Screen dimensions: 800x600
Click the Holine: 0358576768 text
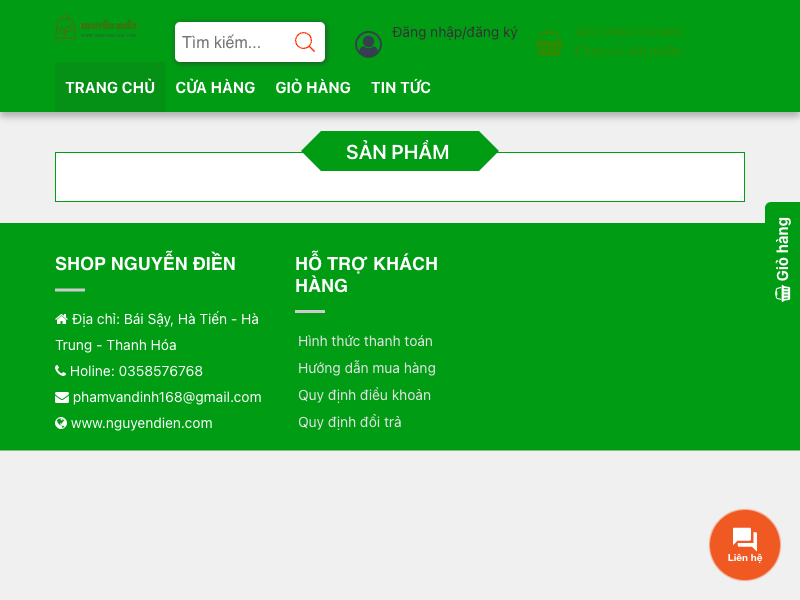coord(136,371)
